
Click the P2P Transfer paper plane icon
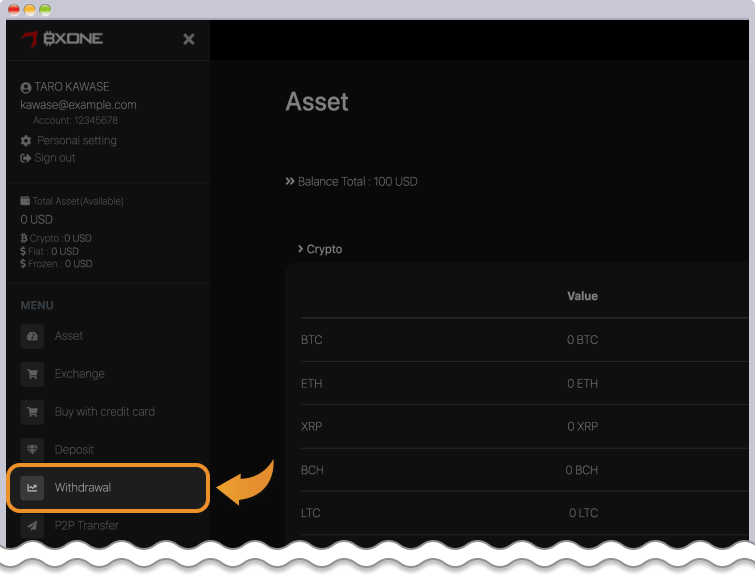tap(32, 525)
